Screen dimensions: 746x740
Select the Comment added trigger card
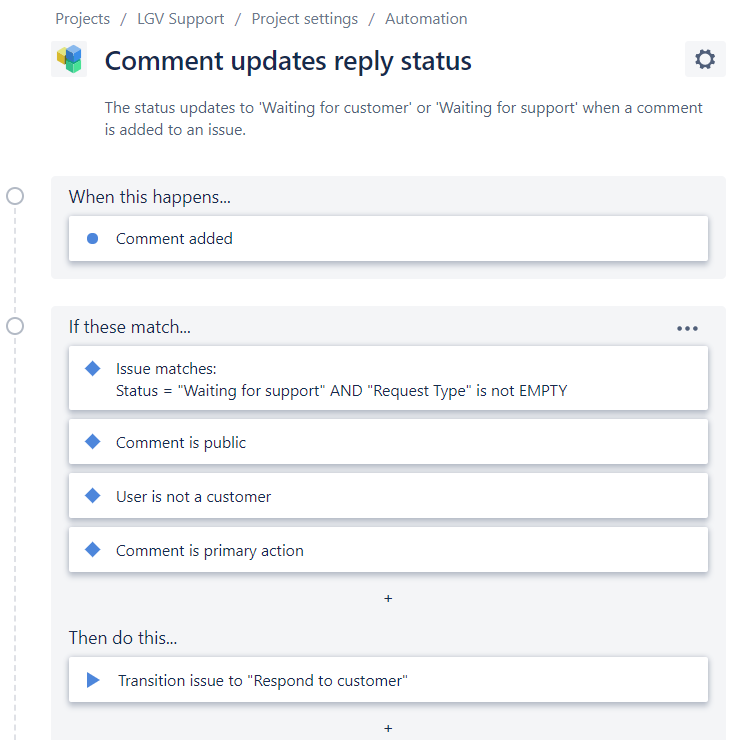click(388, 239)
